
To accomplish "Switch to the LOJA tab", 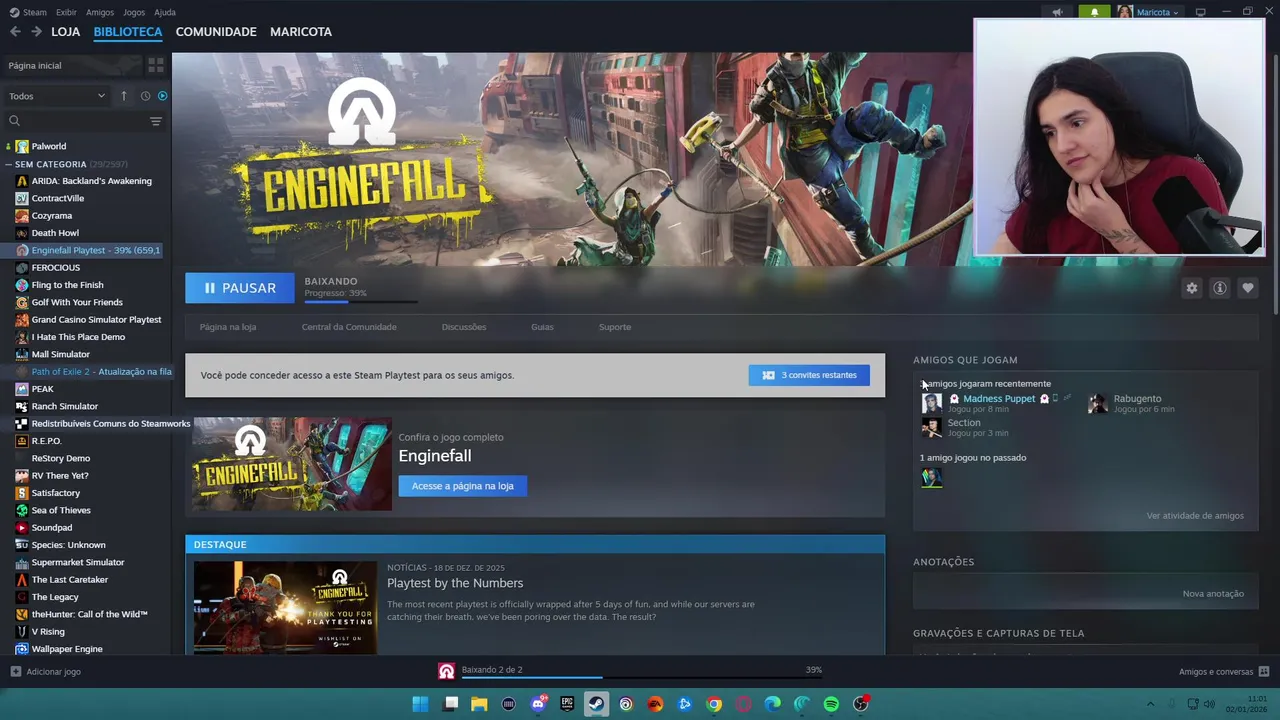I will point(65,31).
